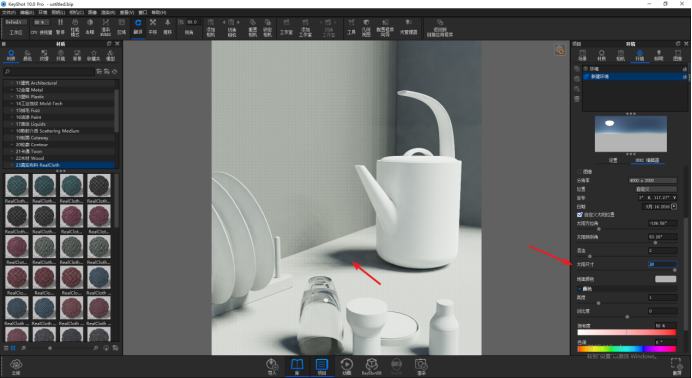The image size is (692, 378).
Task: Open the Animation panel from bottom bar
Action: (x=346, y=367)
